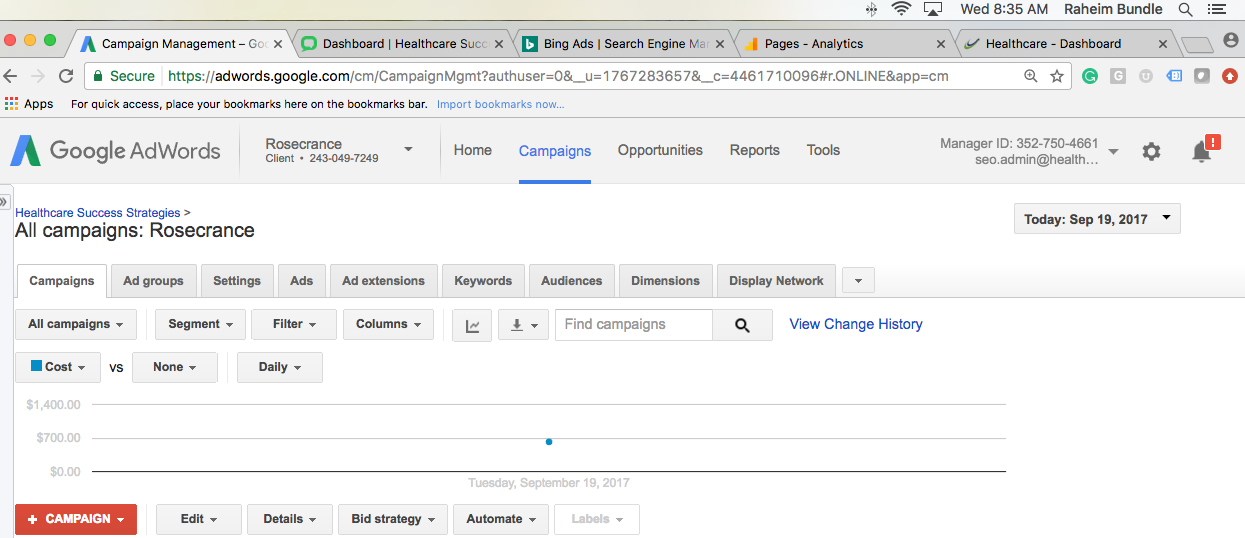Change the Cost chart metric

[58, 367]
